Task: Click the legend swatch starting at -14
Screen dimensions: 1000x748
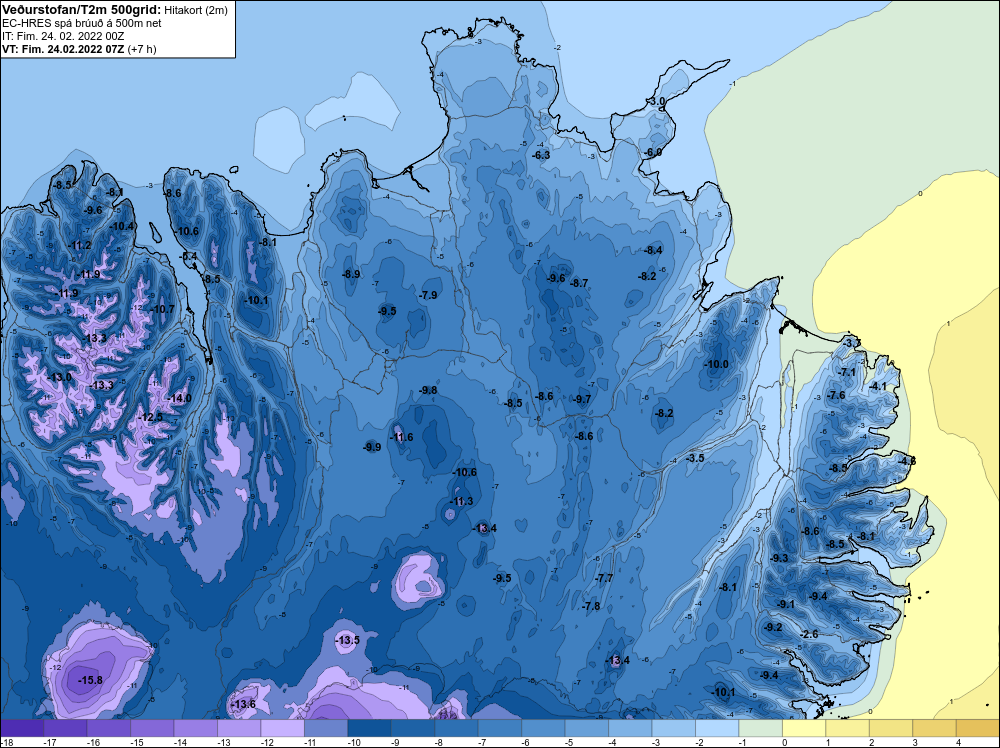Action: pyautogui.click(x=196, y=729)
